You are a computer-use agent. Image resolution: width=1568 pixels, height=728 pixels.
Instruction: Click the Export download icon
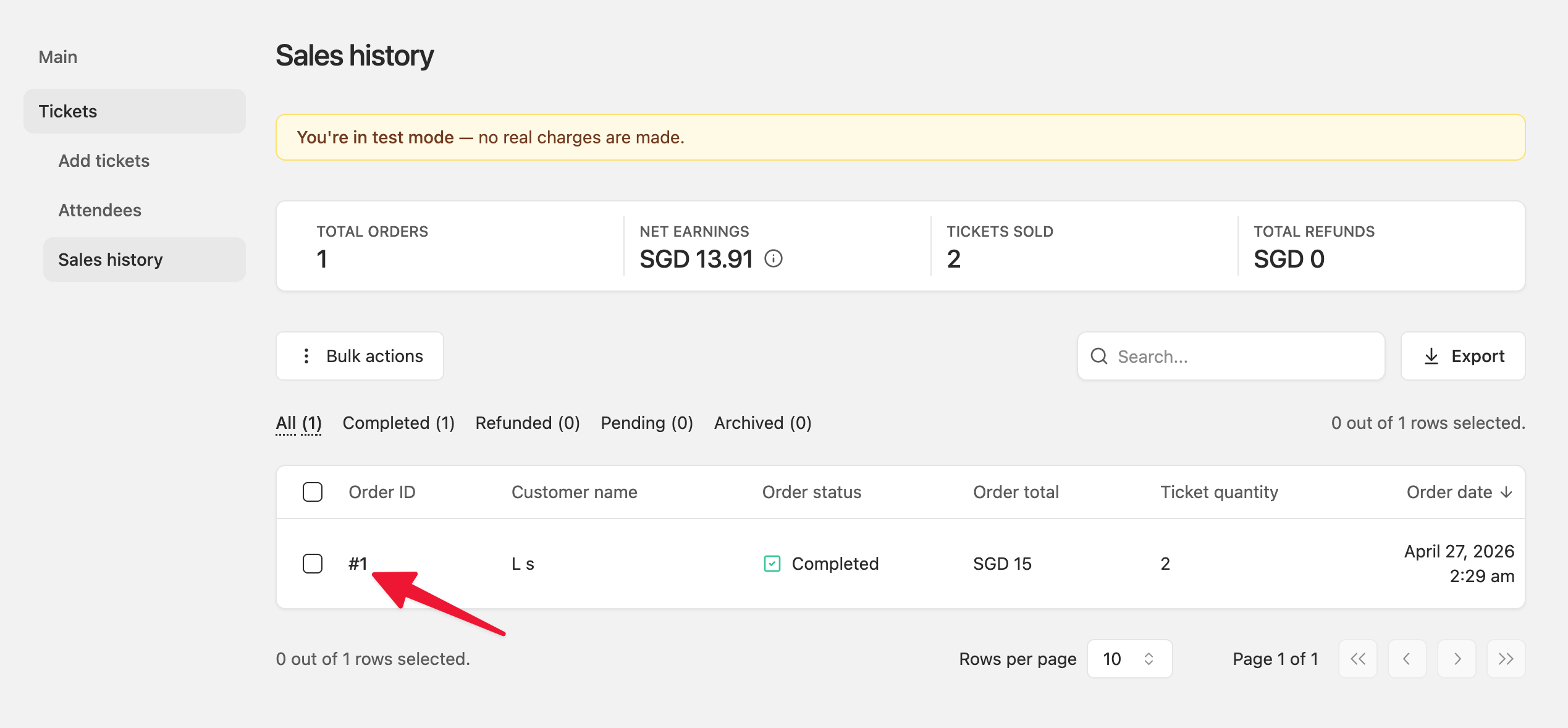click(1431, 356)
